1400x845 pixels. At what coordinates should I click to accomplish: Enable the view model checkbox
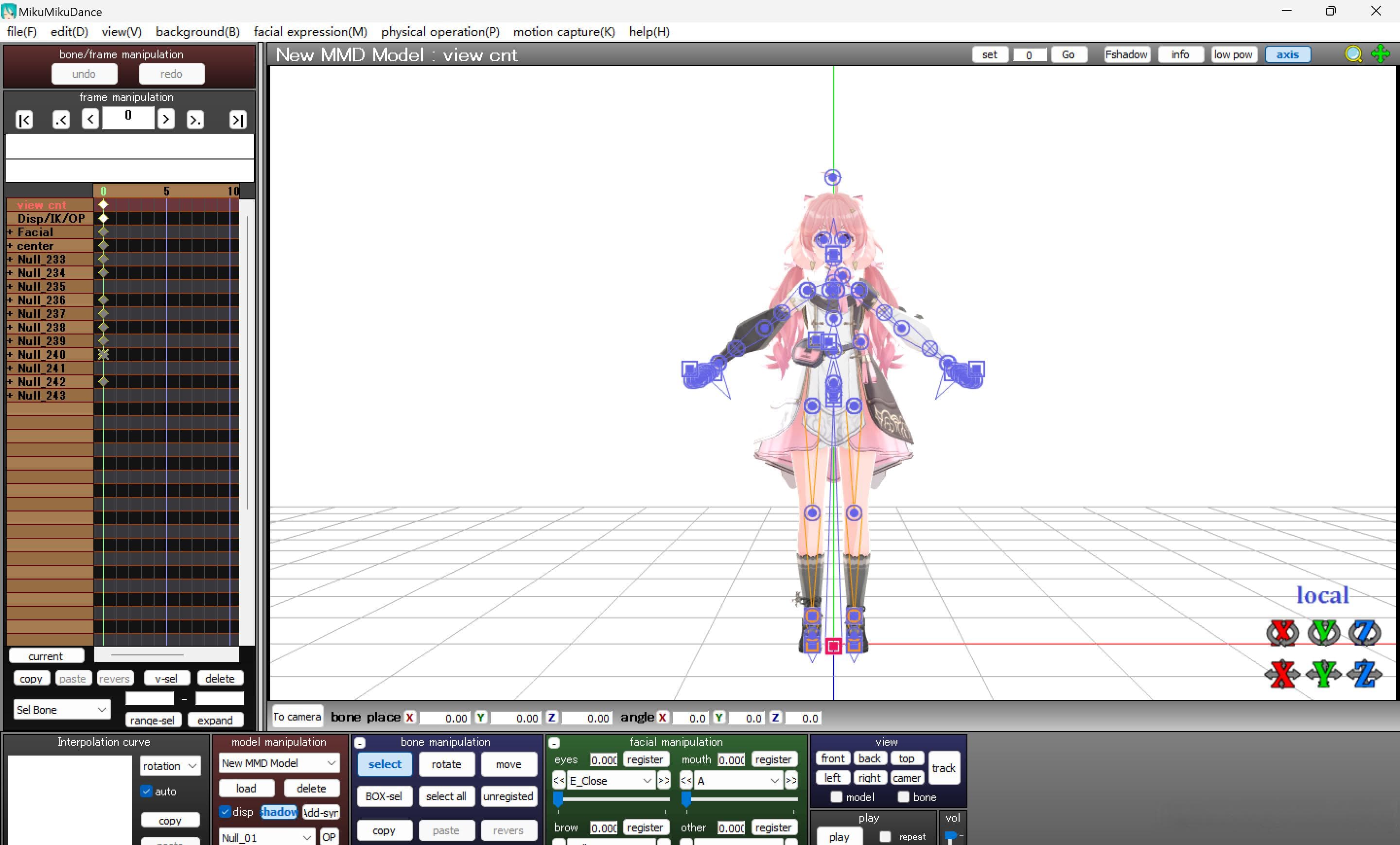pos(836,797)
